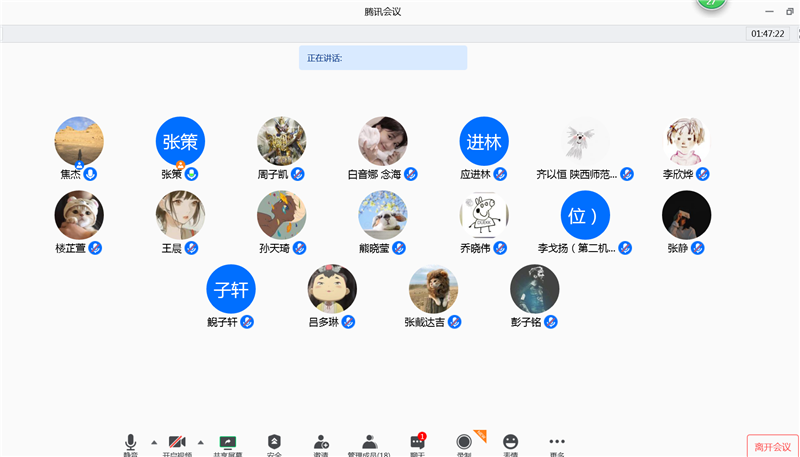Viewport: 800px width, 457px height.
Task: Click 彭子铭's muted microphone icon
Action: [551, 322]
